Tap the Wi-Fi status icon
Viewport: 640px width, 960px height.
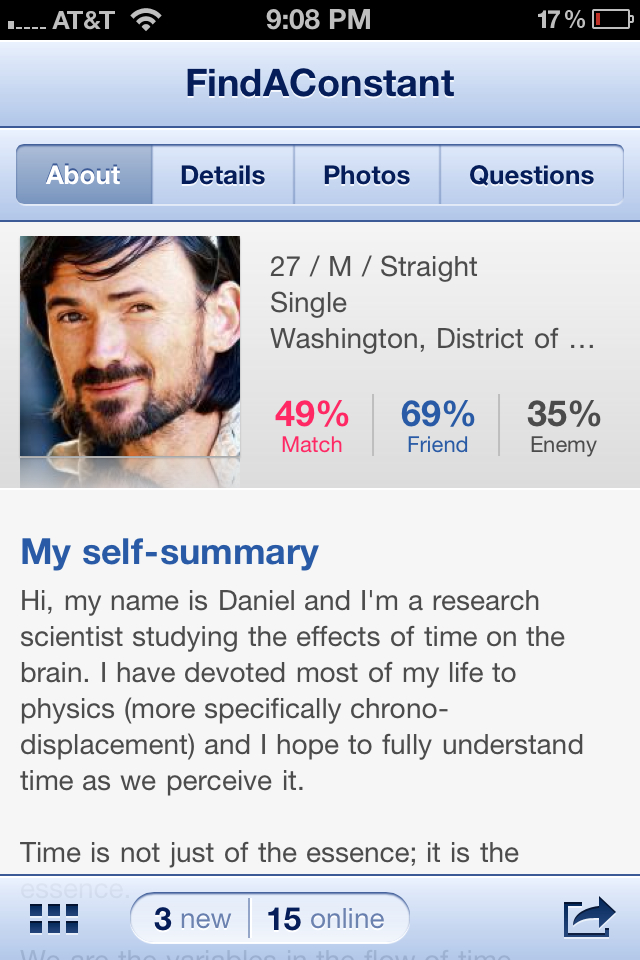[x=147, y=19]
